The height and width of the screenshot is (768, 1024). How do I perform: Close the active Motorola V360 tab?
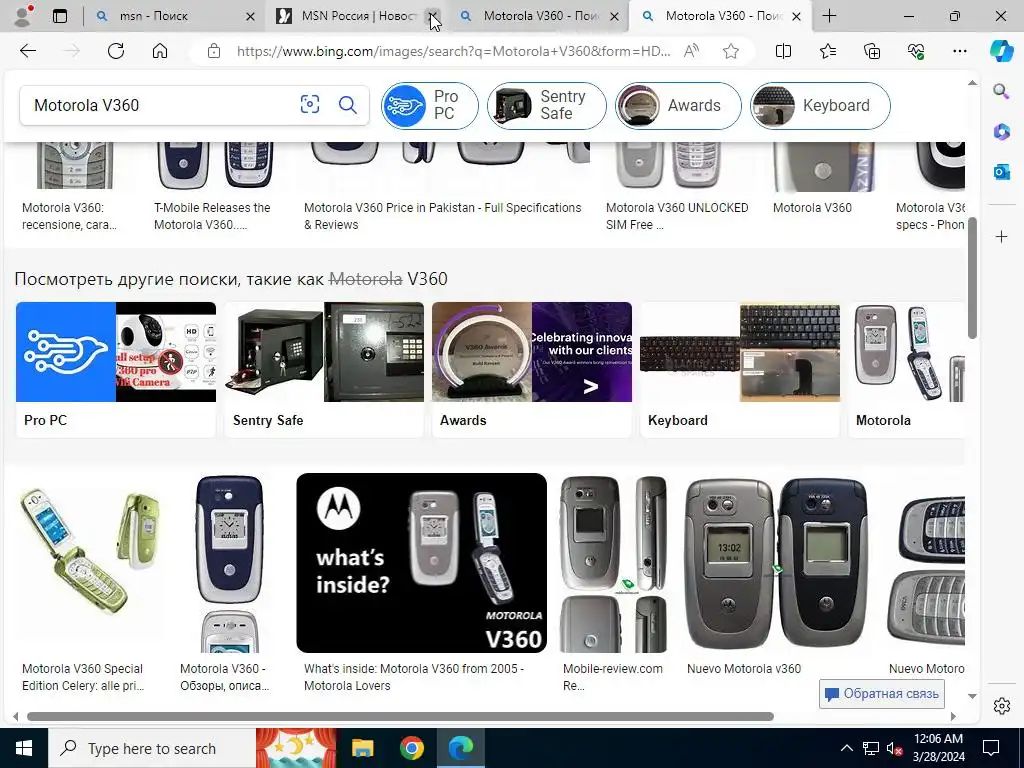(796, 16)
